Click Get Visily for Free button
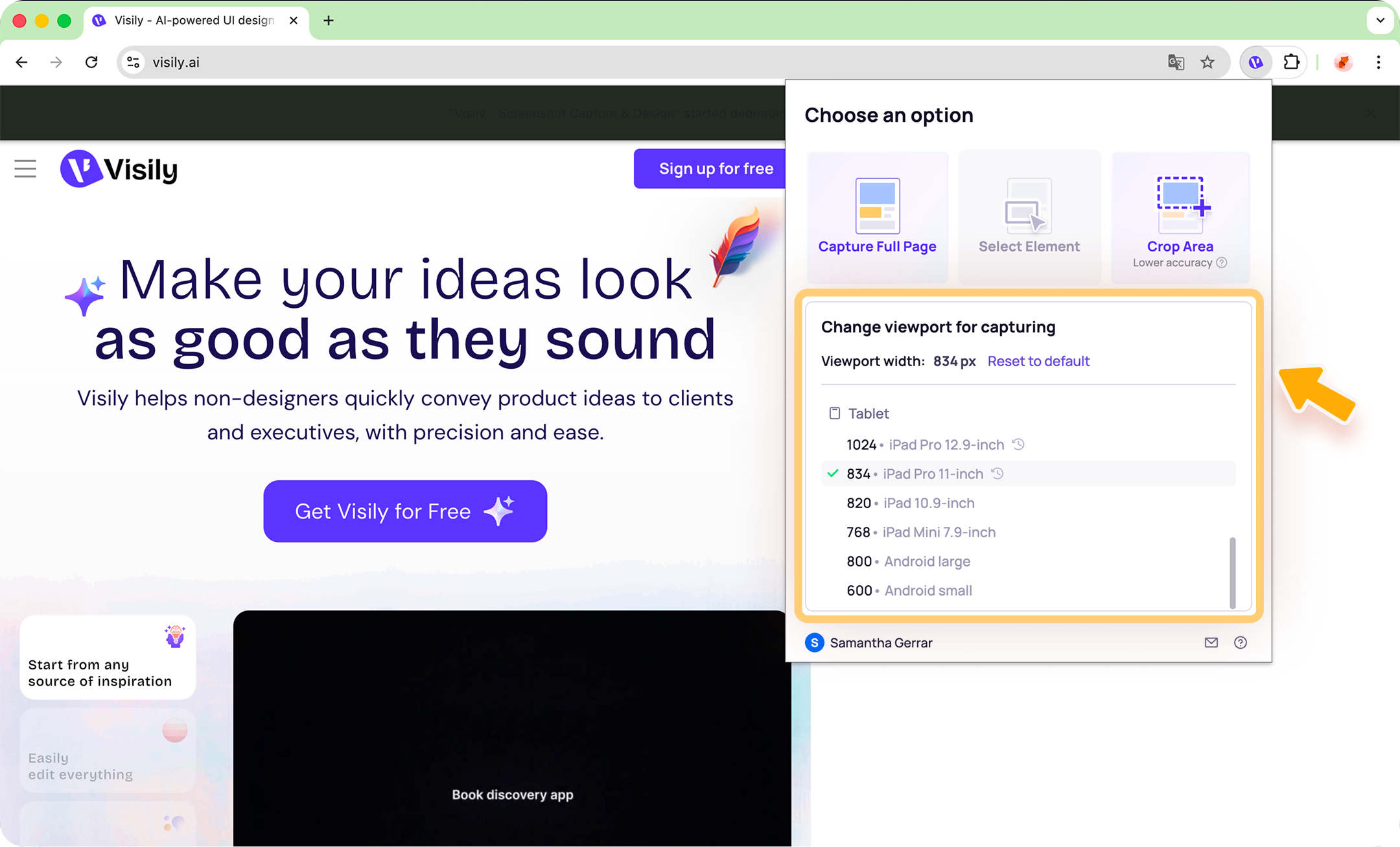The image size is (1400, 847). (405, 511)
